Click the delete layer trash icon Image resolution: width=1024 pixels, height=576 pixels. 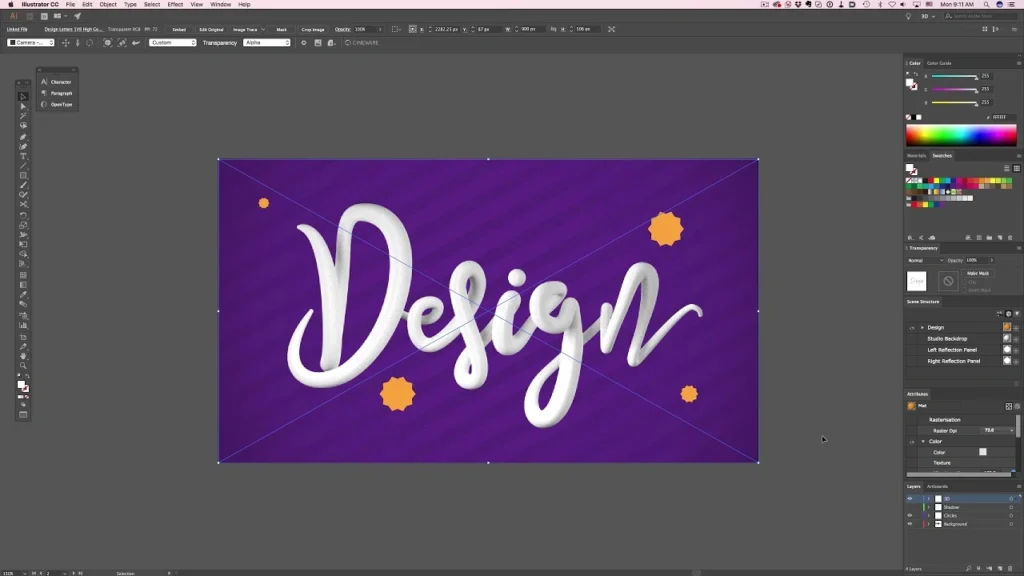click(1010, 569)
